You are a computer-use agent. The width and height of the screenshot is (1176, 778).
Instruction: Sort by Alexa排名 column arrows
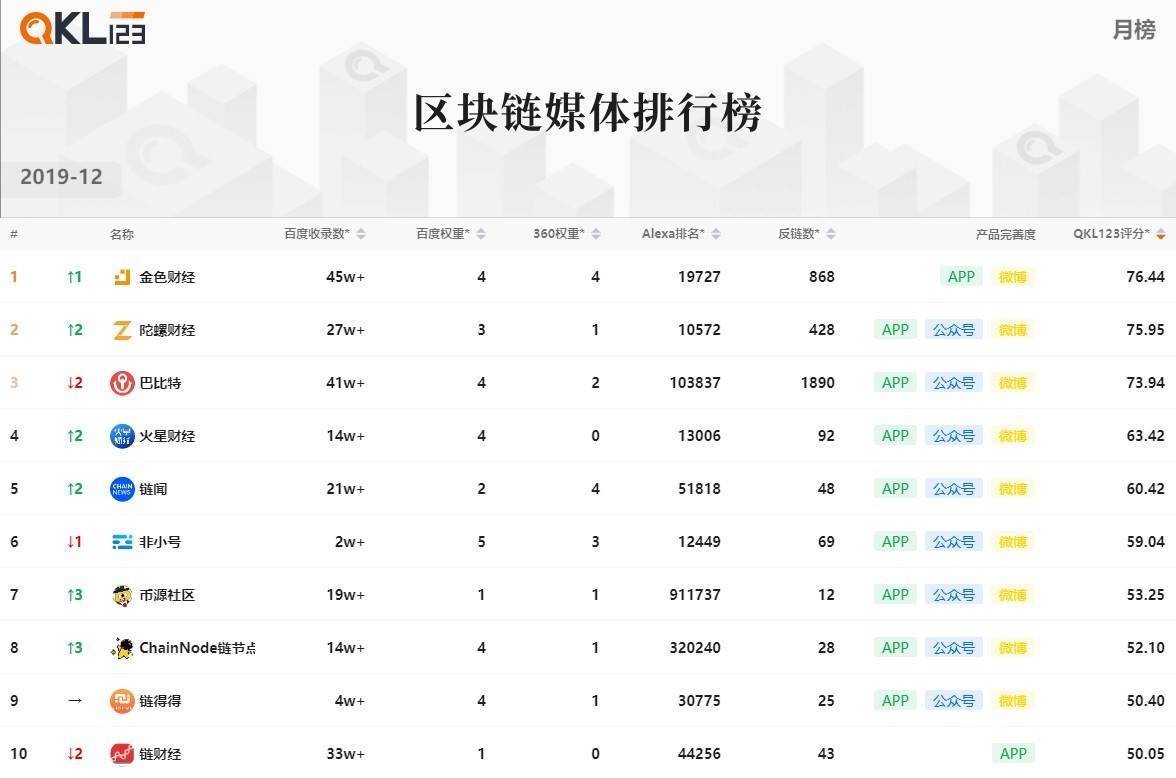[x=716, y=234]
